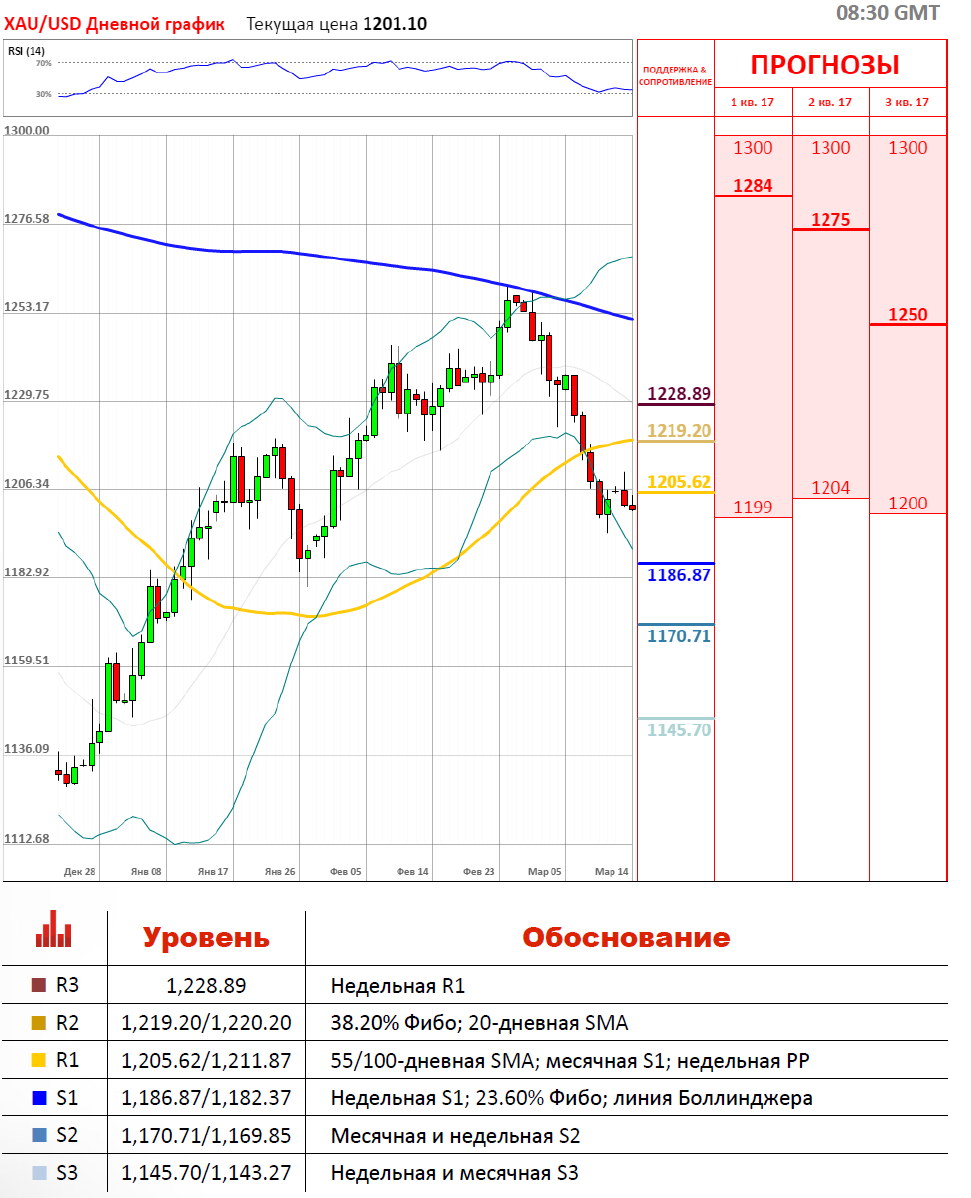Click the light blue S3 color square
Viewport: 971px width, 1198px height.
point(39,1173)
